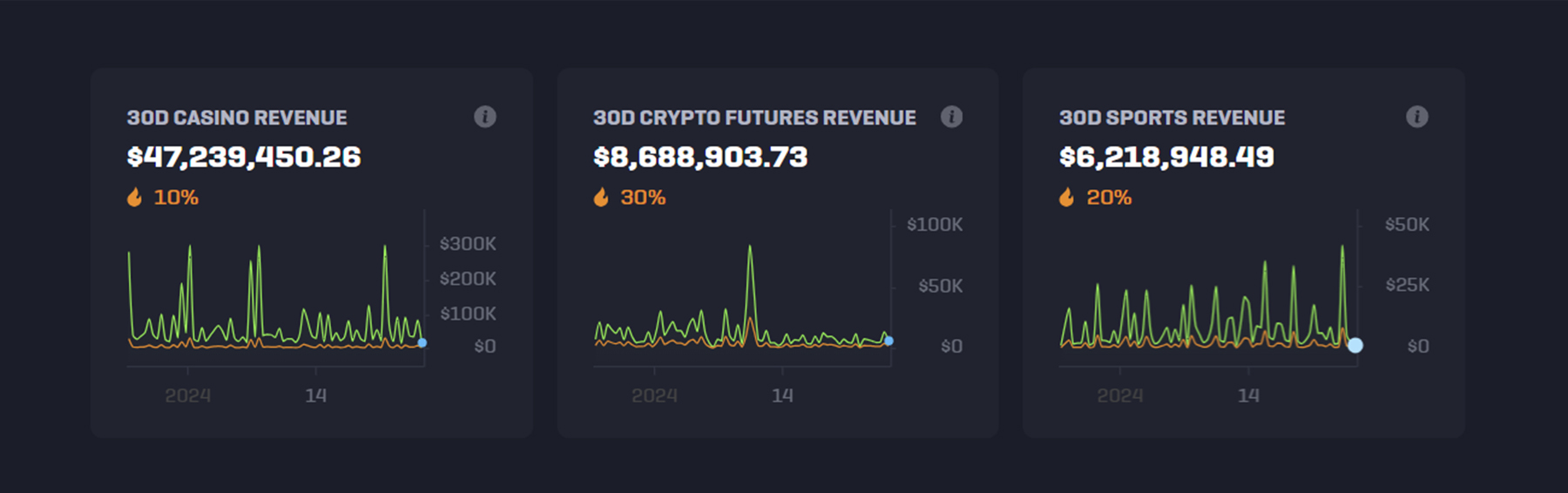This screenshot has height=493, width=1568.
Task: Click the 14 date label under Casino chart
Action: pos(315,395)
